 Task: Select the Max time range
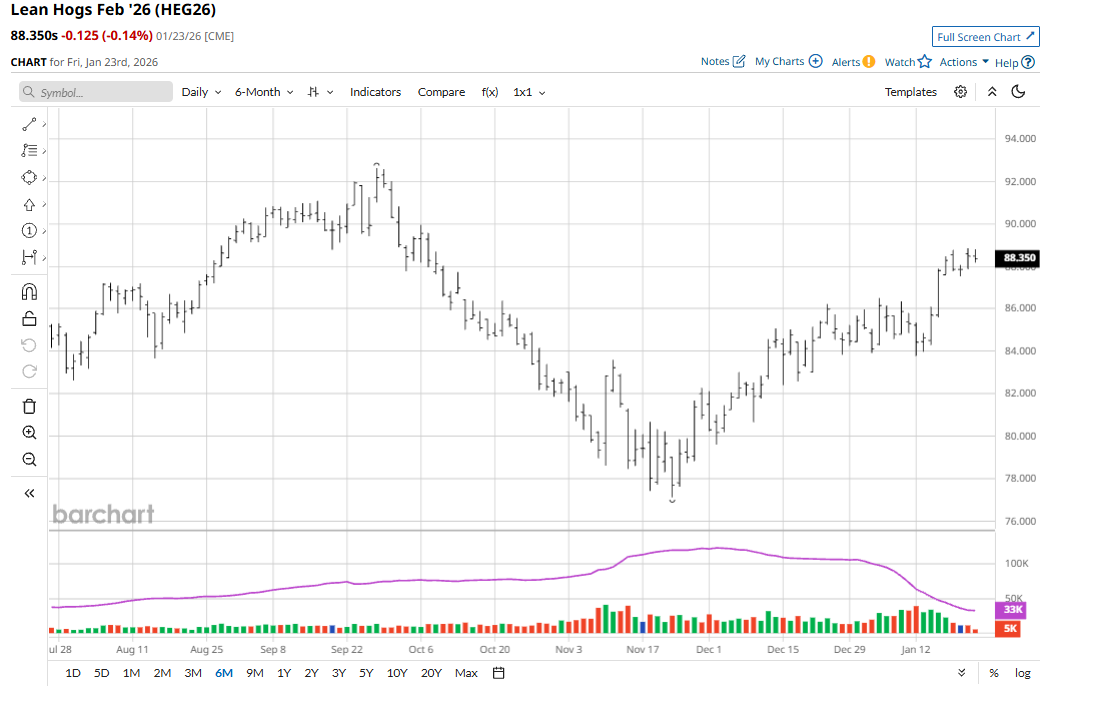pyautogui.click(x=466, y=673)
